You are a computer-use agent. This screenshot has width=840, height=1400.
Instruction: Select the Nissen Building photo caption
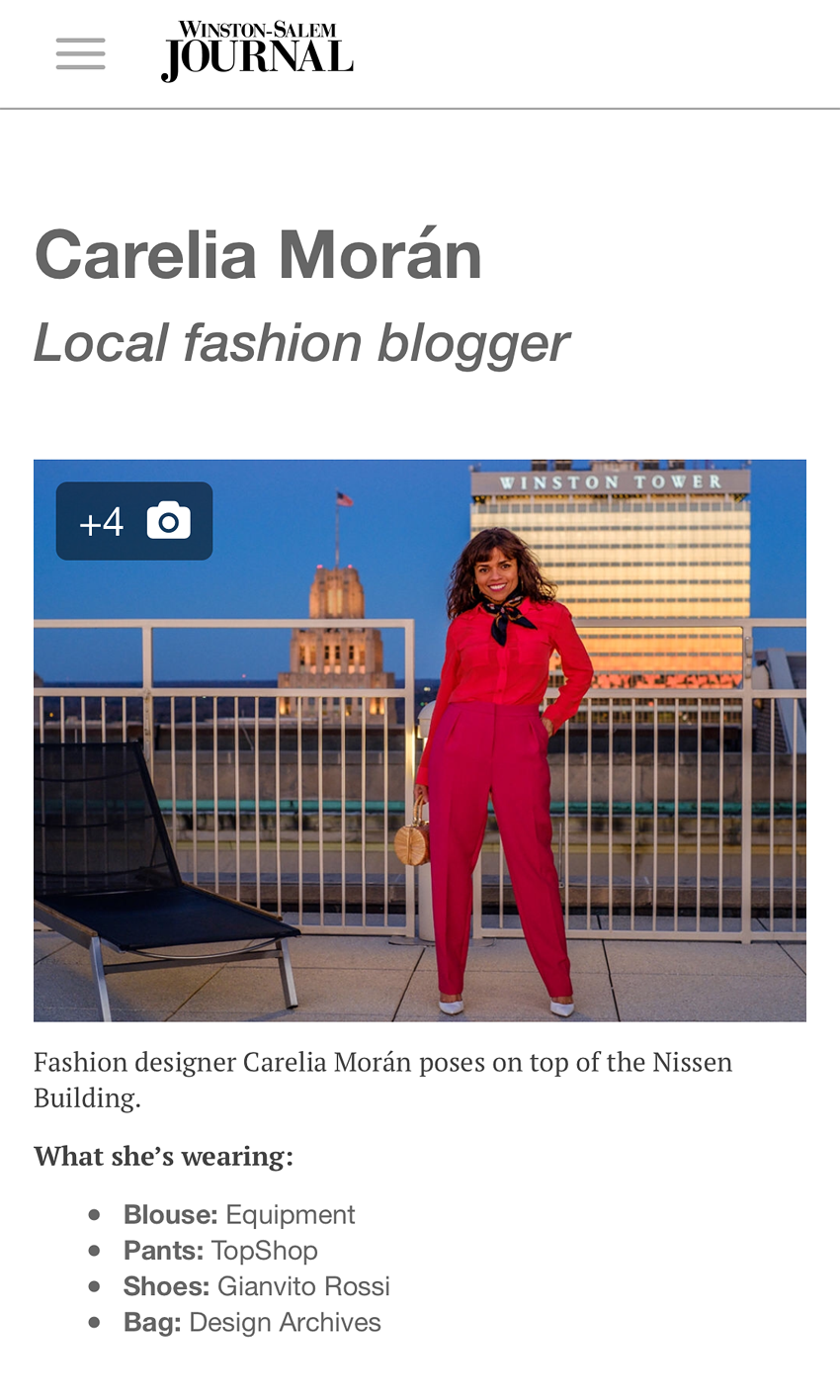383,1080
